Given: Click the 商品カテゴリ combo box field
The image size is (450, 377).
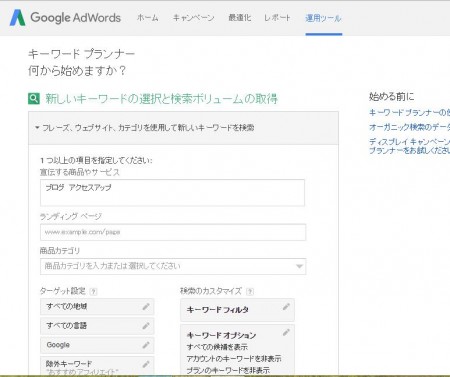Looking at the screenshot, I should click(x=173, y=266).
